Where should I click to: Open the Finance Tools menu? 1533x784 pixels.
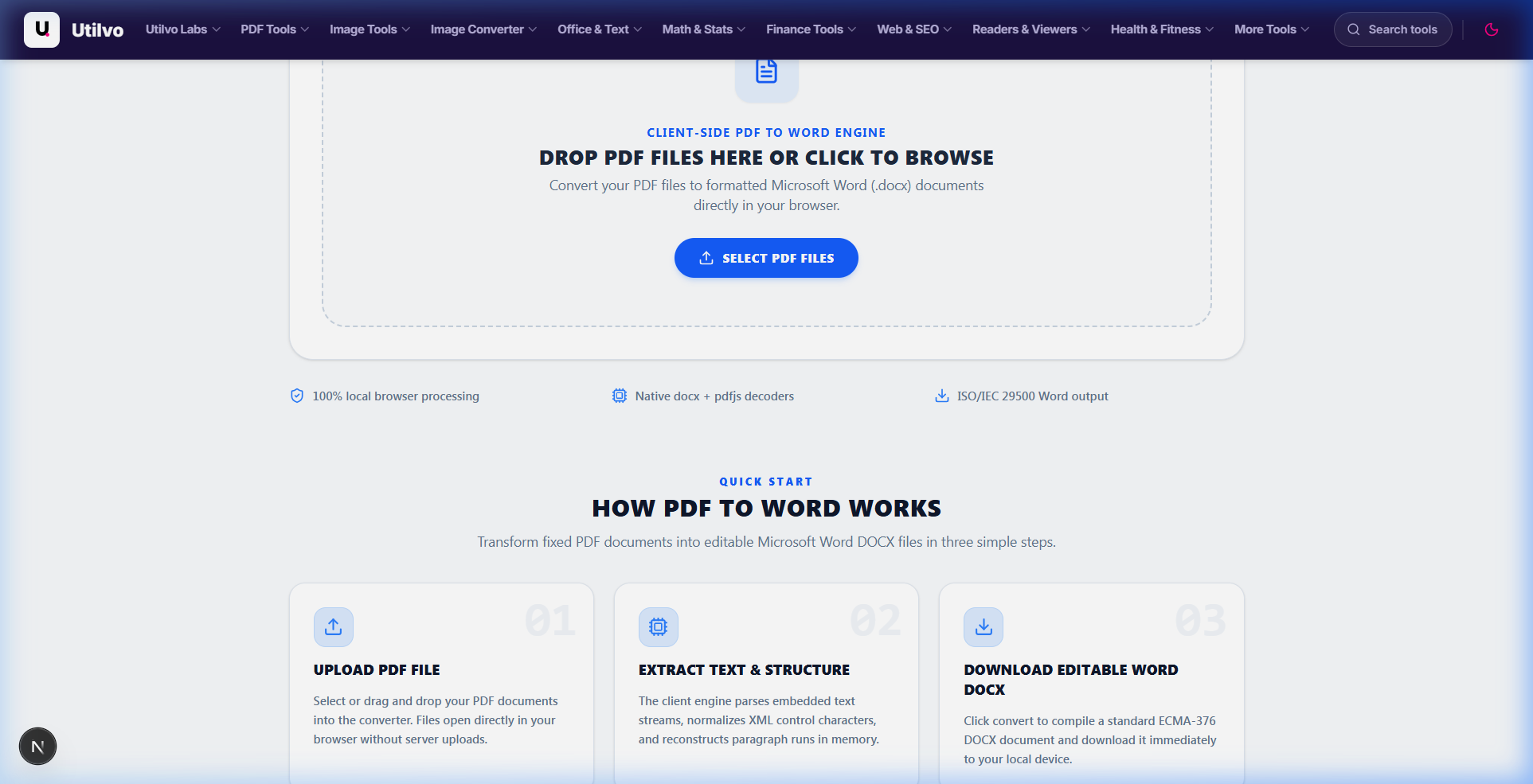[811, 29]
